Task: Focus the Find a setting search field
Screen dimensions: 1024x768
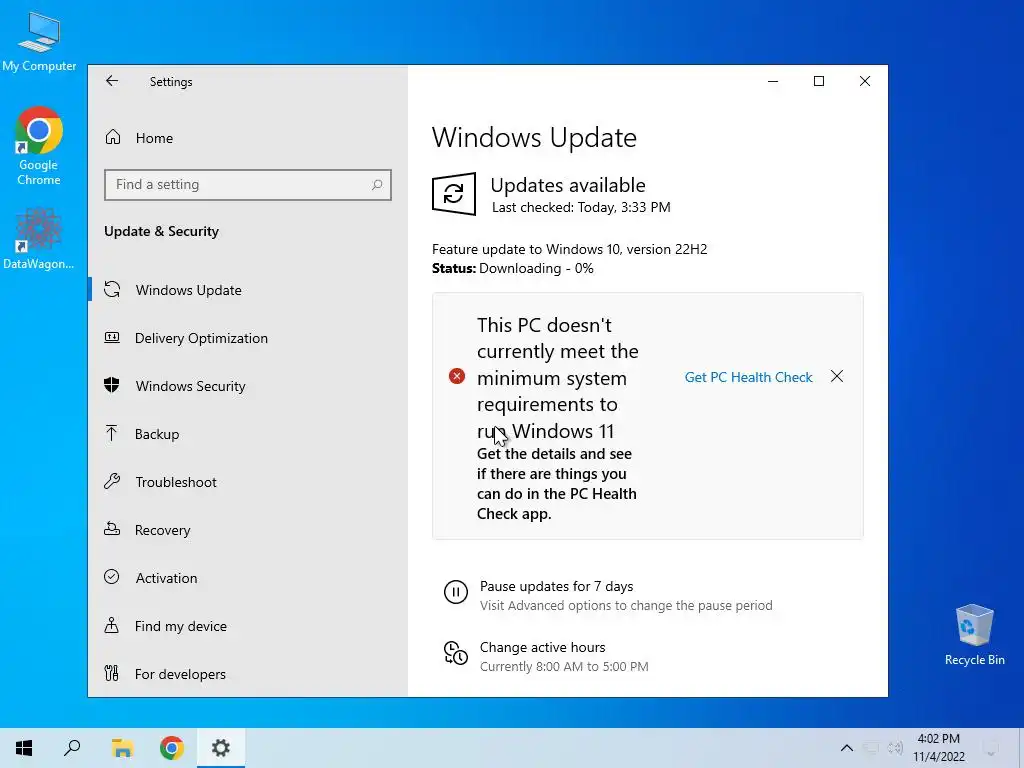Action: (248, 185)
